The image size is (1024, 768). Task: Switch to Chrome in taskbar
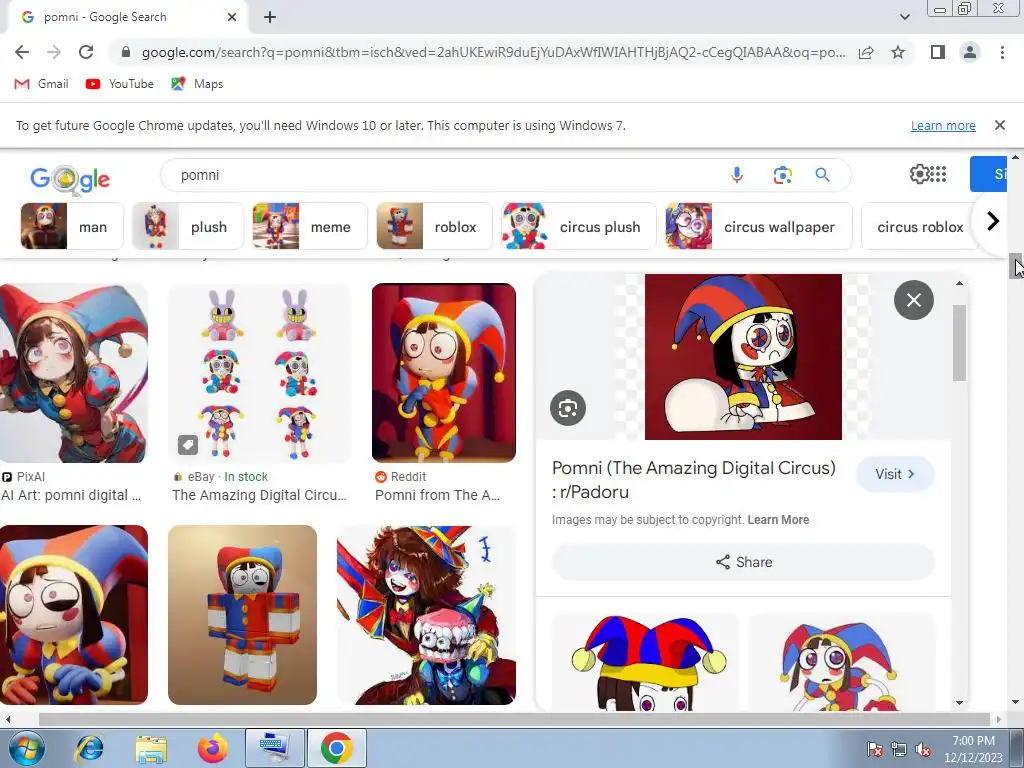pos(336,748)
